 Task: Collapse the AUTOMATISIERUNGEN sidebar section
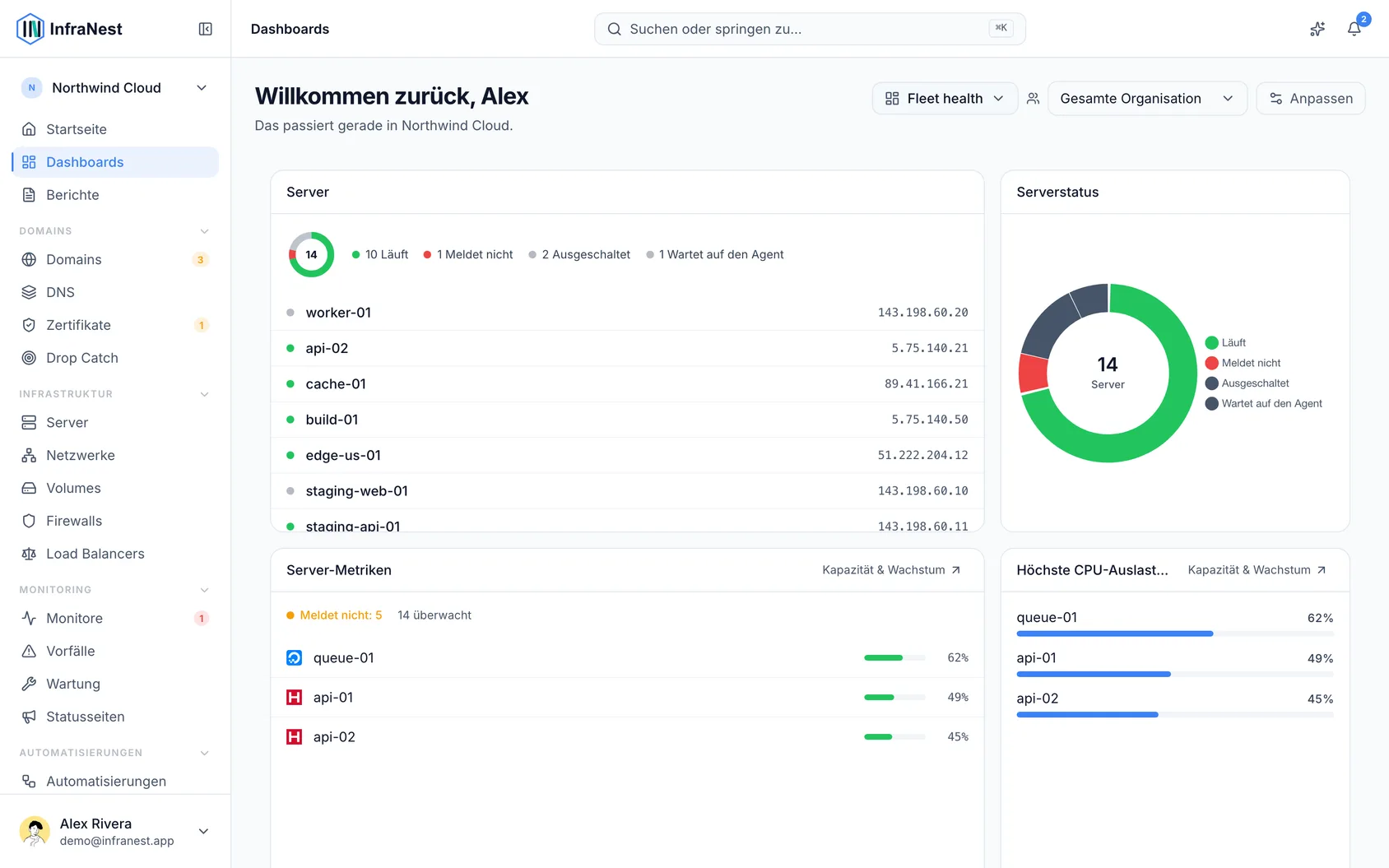coord(204,753)
